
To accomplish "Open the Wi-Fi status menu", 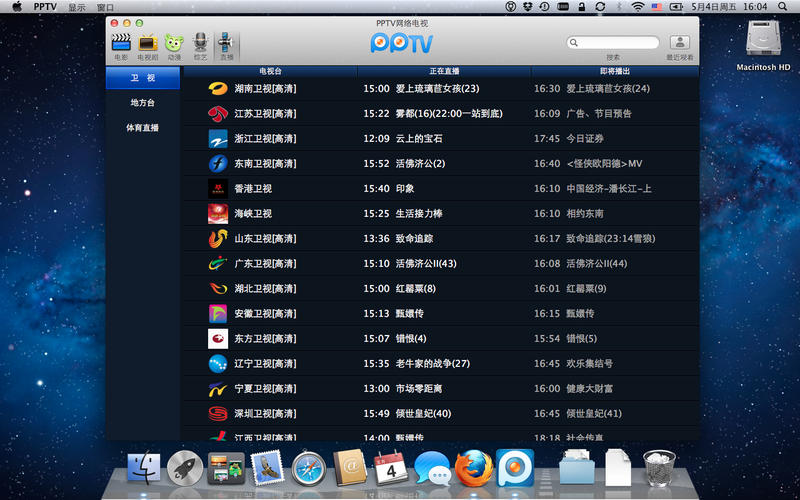I will point(637,7).
